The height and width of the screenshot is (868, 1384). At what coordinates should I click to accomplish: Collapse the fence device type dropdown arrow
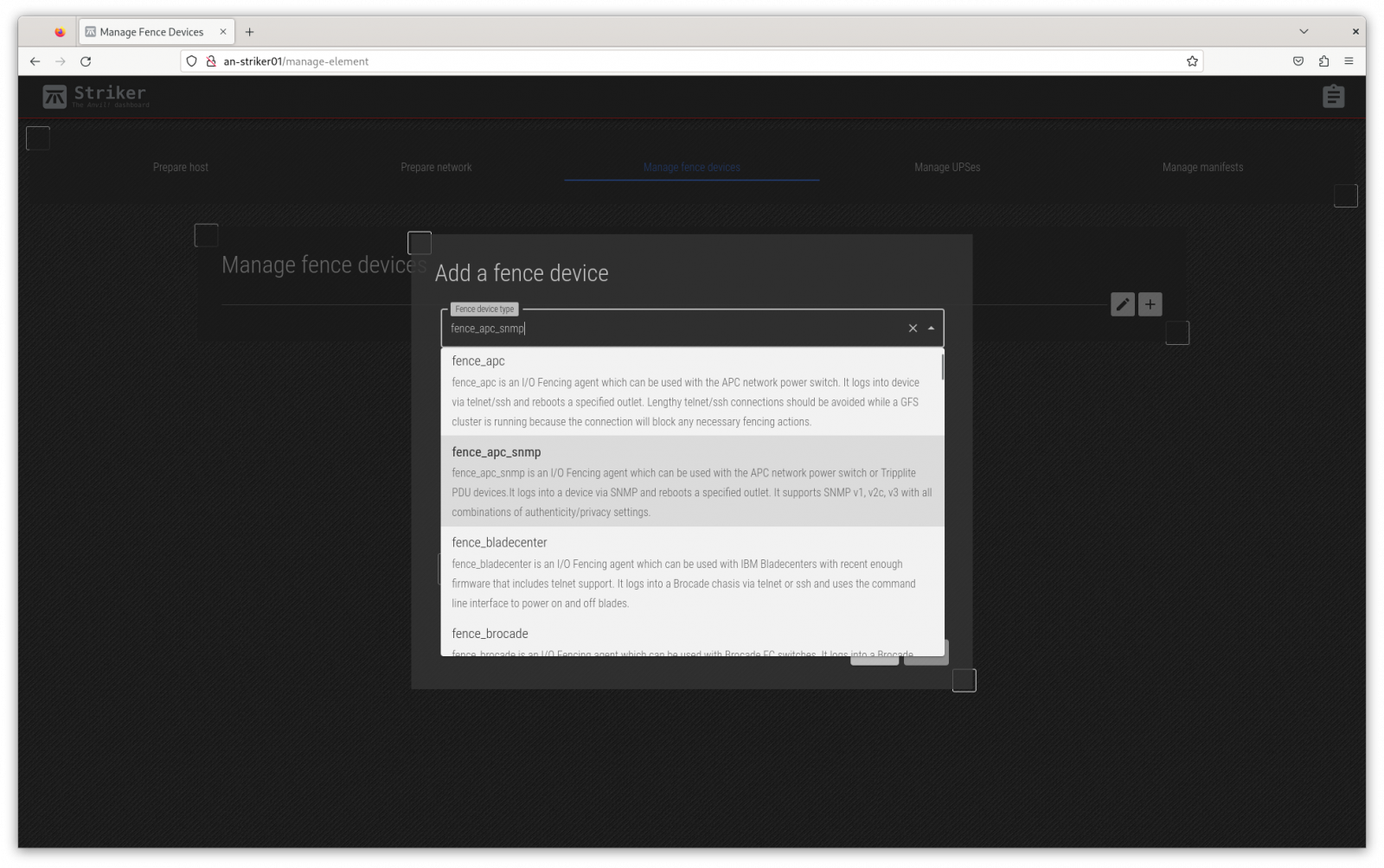[x=931, y=329]
